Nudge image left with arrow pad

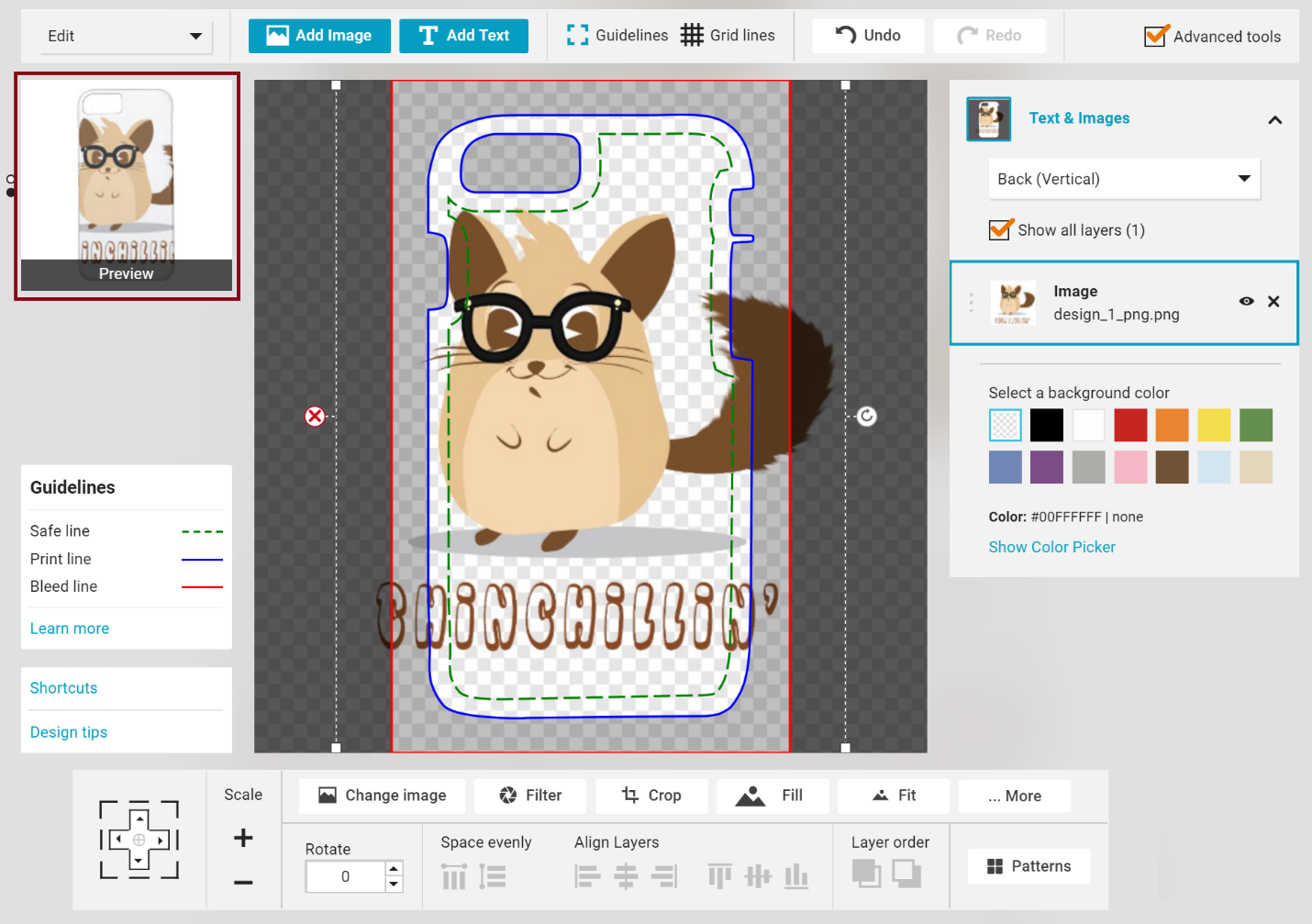tap(117, 840)
